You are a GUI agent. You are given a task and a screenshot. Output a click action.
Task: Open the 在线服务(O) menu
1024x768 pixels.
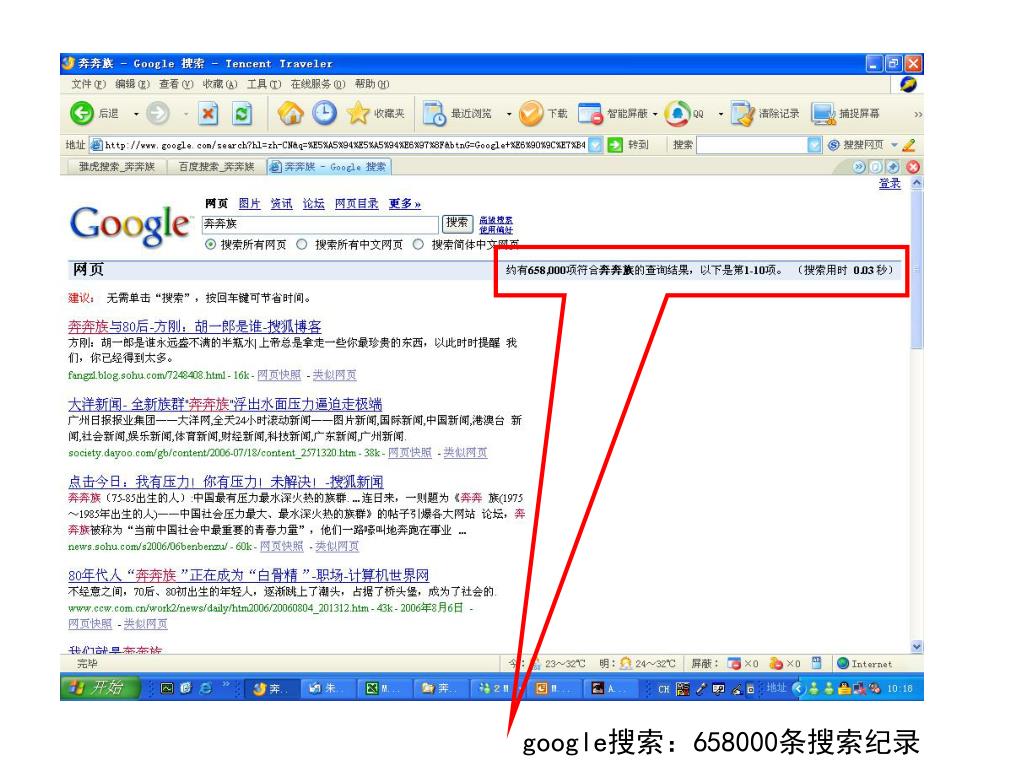(318, 84)
